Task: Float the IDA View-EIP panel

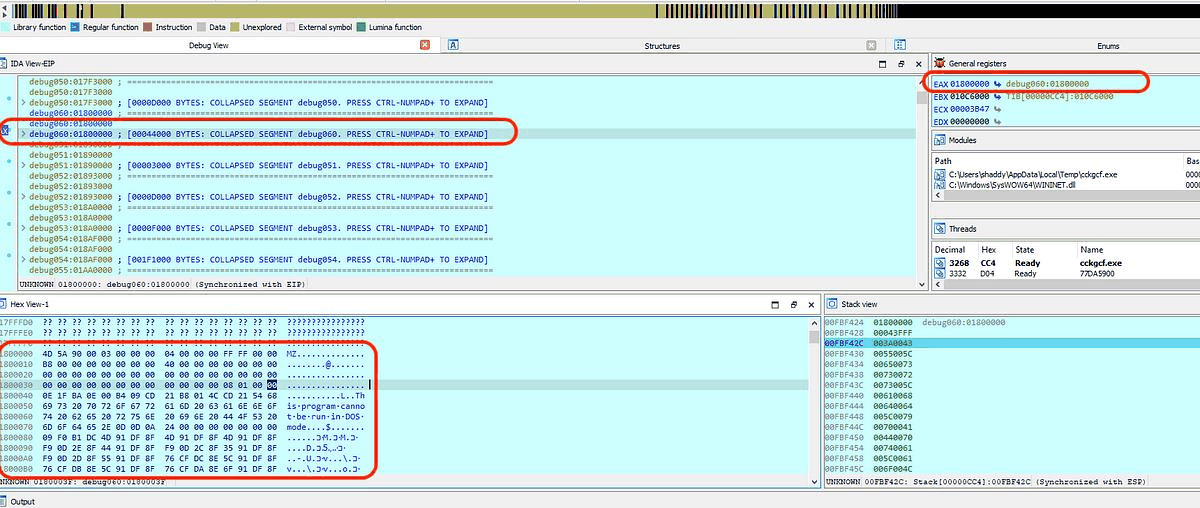Action: (x=899, y=63)
